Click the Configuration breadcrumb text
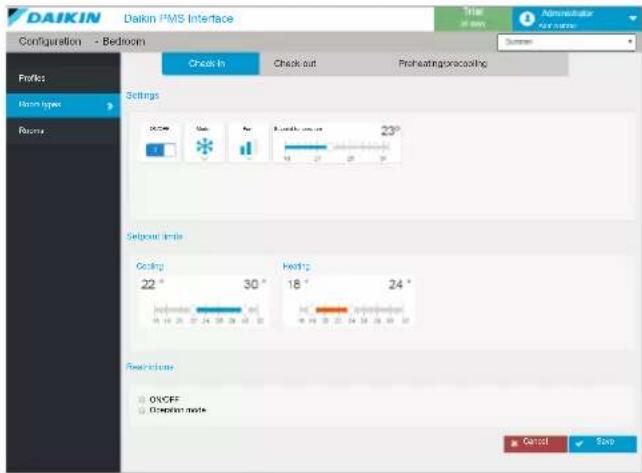Screen dimensions: 642x473 click(x=50, y=42)
